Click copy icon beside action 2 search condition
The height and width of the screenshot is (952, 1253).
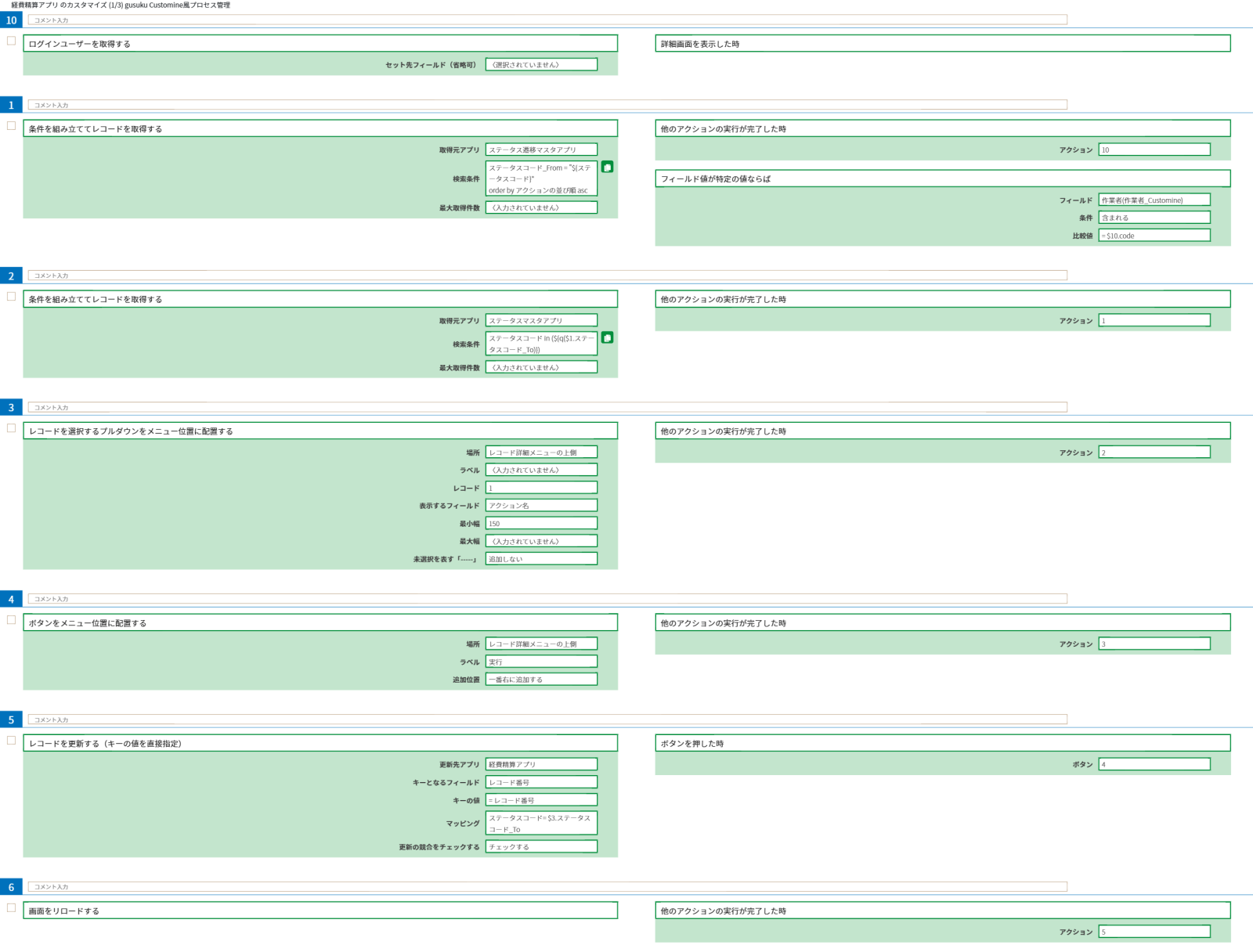[607, 337]
